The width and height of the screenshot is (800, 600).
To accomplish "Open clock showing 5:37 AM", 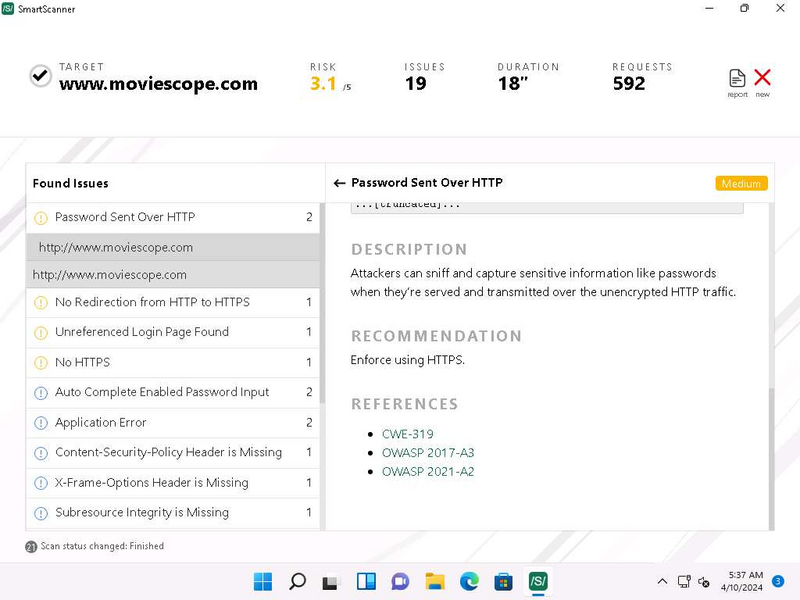I will point(741,581).
